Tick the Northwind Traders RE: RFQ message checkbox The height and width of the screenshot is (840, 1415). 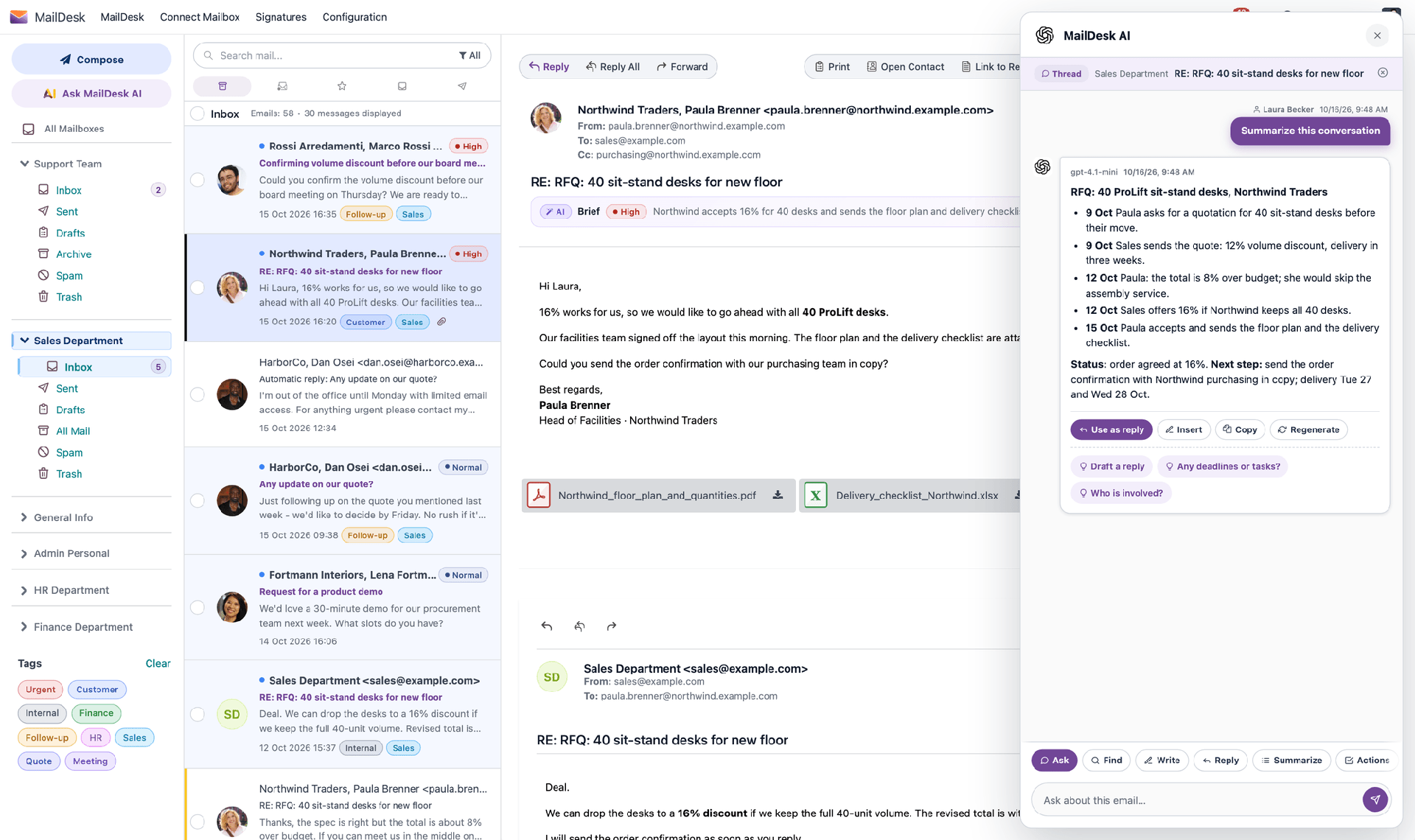198,287
